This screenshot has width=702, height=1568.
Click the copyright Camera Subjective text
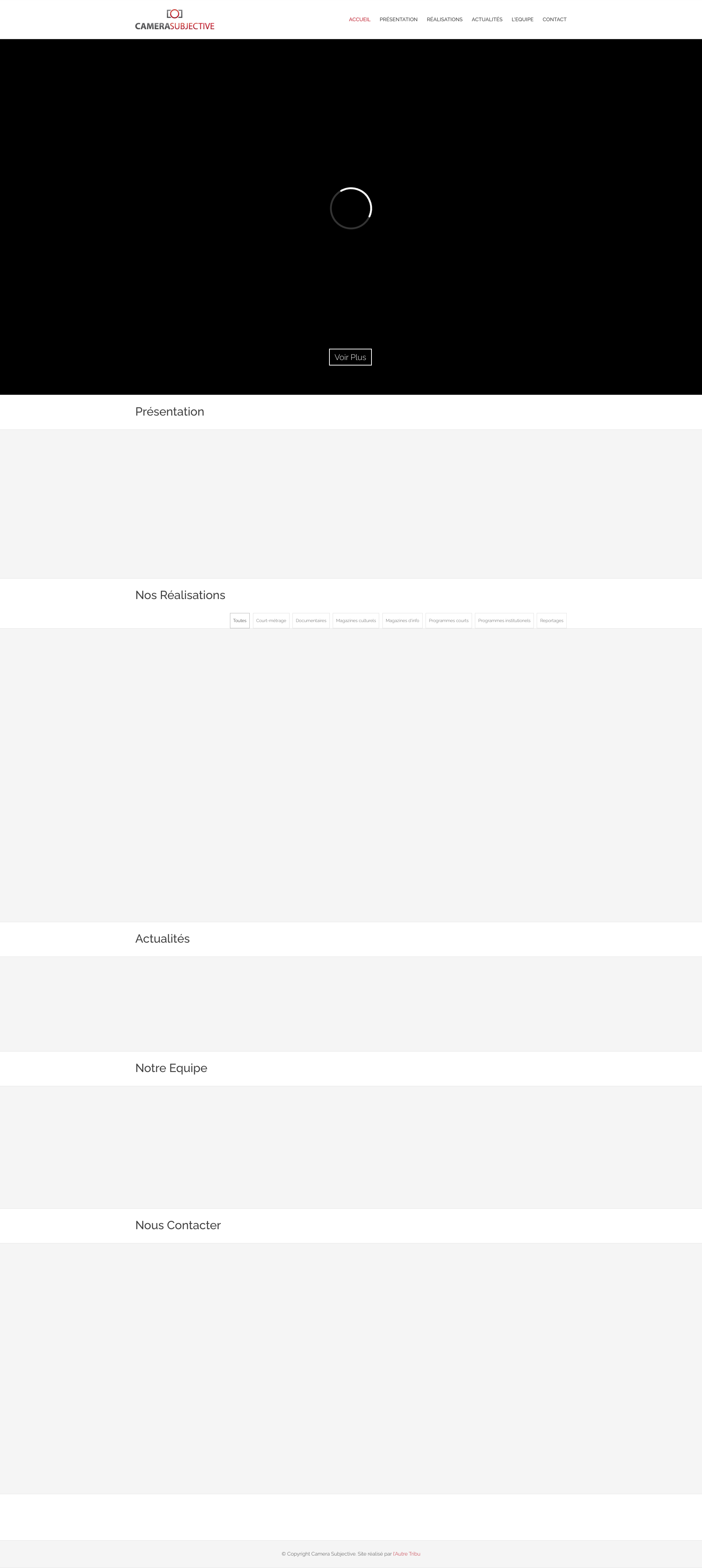[318, 1553]
